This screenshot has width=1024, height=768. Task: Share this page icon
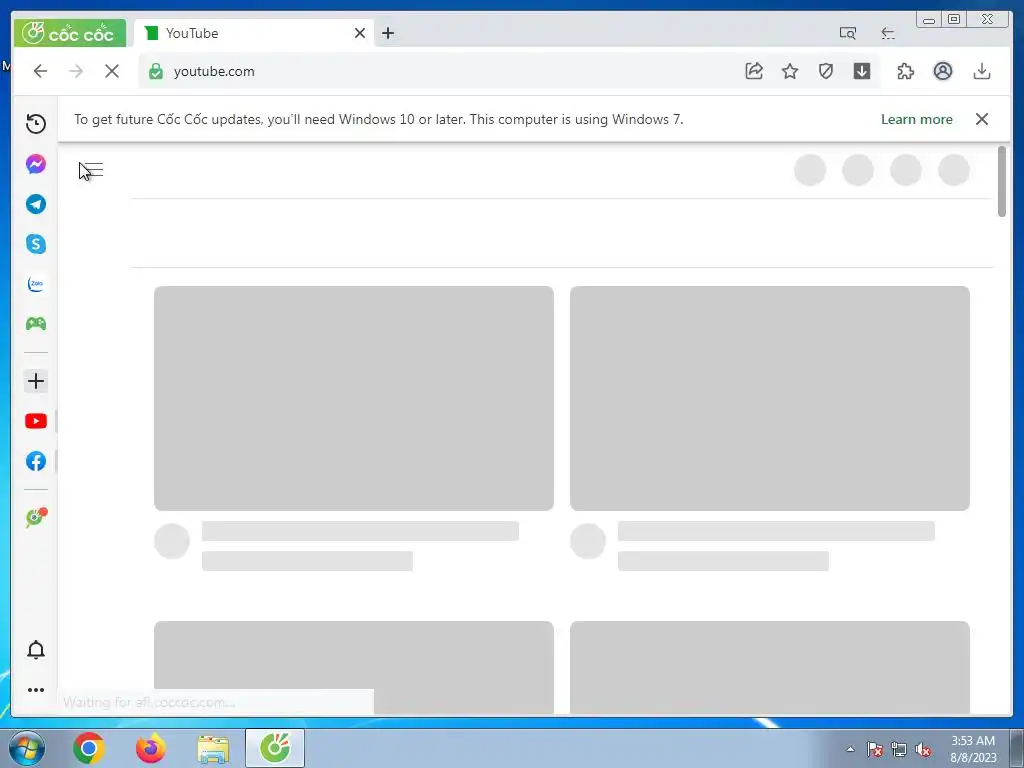pyautogui.click(x=754, y=71)
